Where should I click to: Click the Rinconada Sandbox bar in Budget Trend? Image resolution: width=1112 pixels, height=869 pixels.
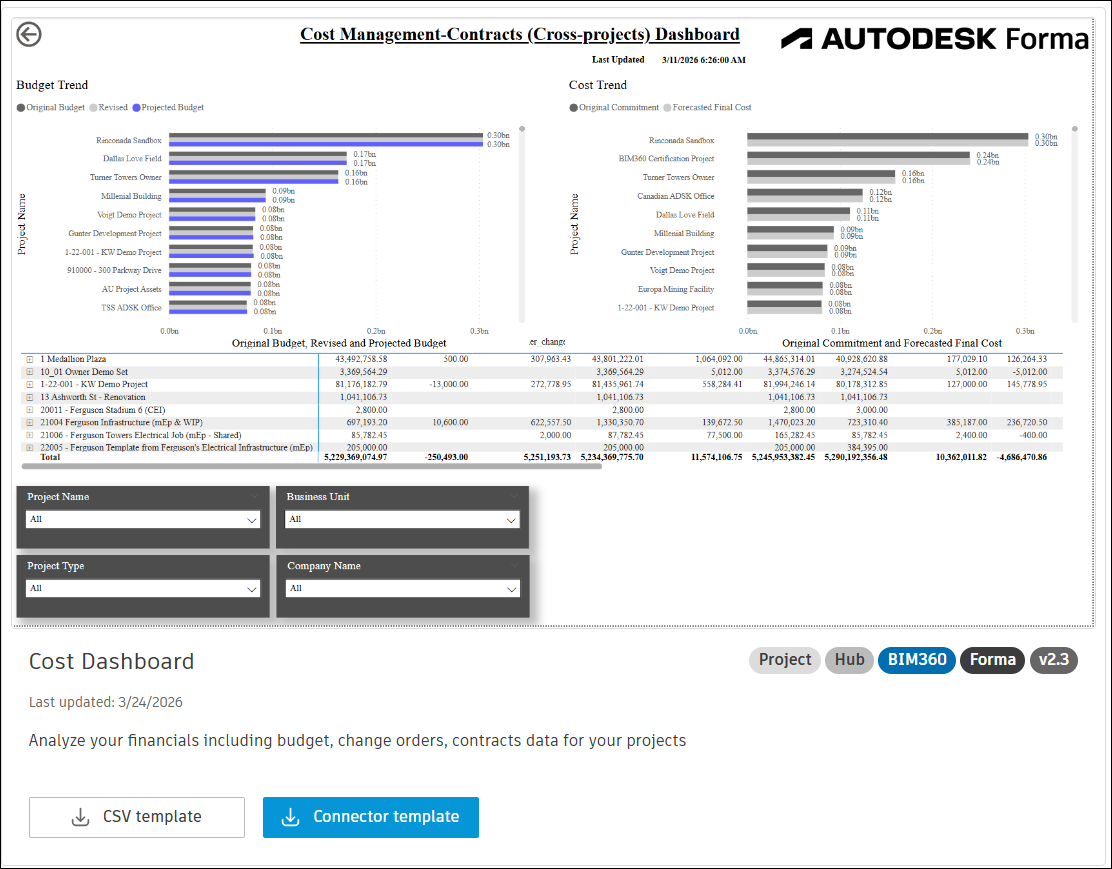coord(326,140)
